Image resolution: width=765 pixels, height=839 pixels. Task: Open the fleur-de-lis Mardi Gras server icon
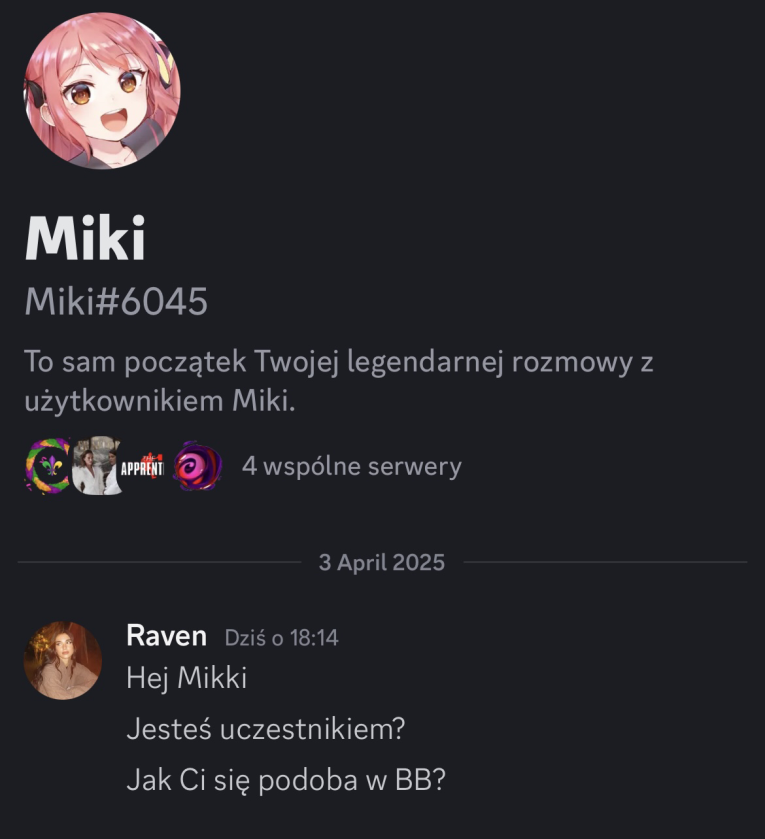(x=48, y=466)
